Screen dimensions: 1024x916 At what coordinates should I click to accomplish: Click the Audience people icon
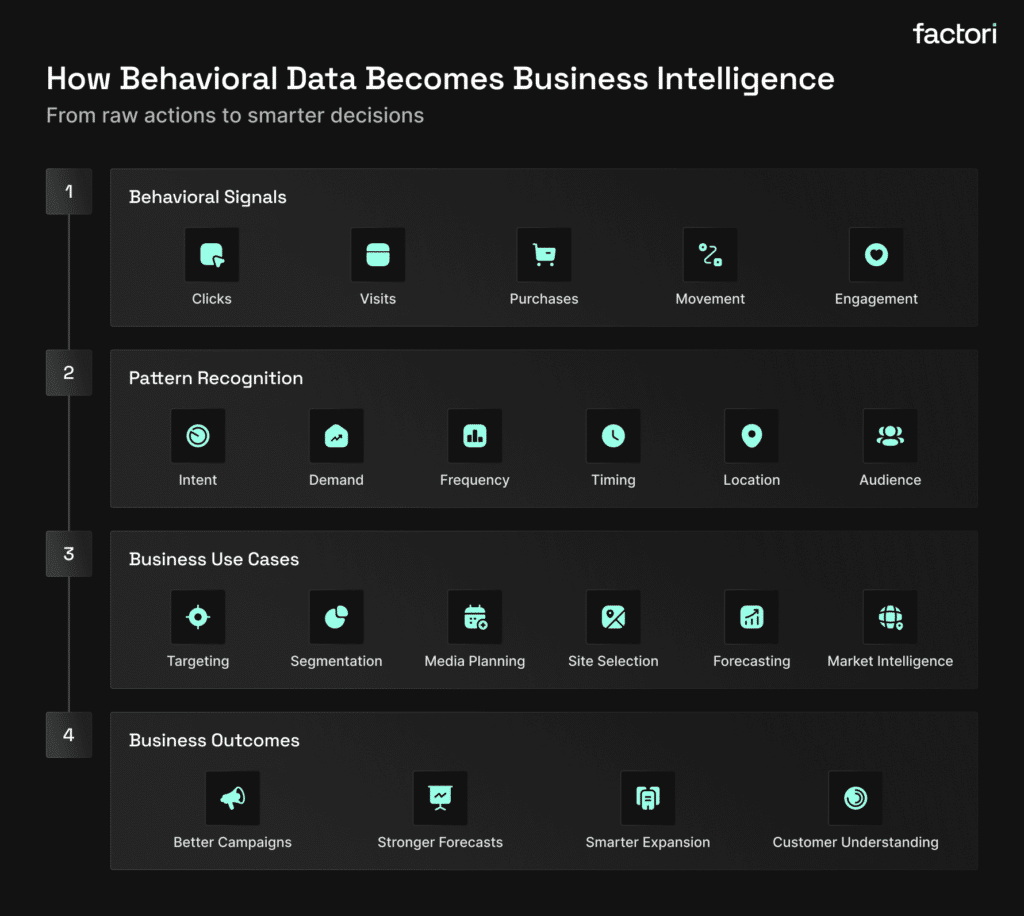890,435
